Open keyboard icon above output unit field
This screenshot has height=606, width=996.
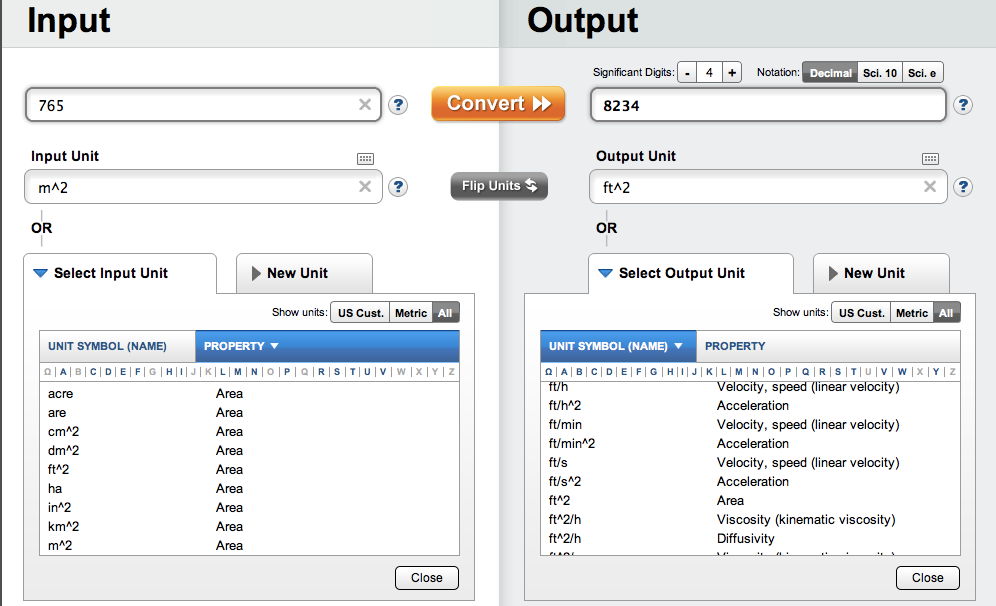(x=930, y=159)
